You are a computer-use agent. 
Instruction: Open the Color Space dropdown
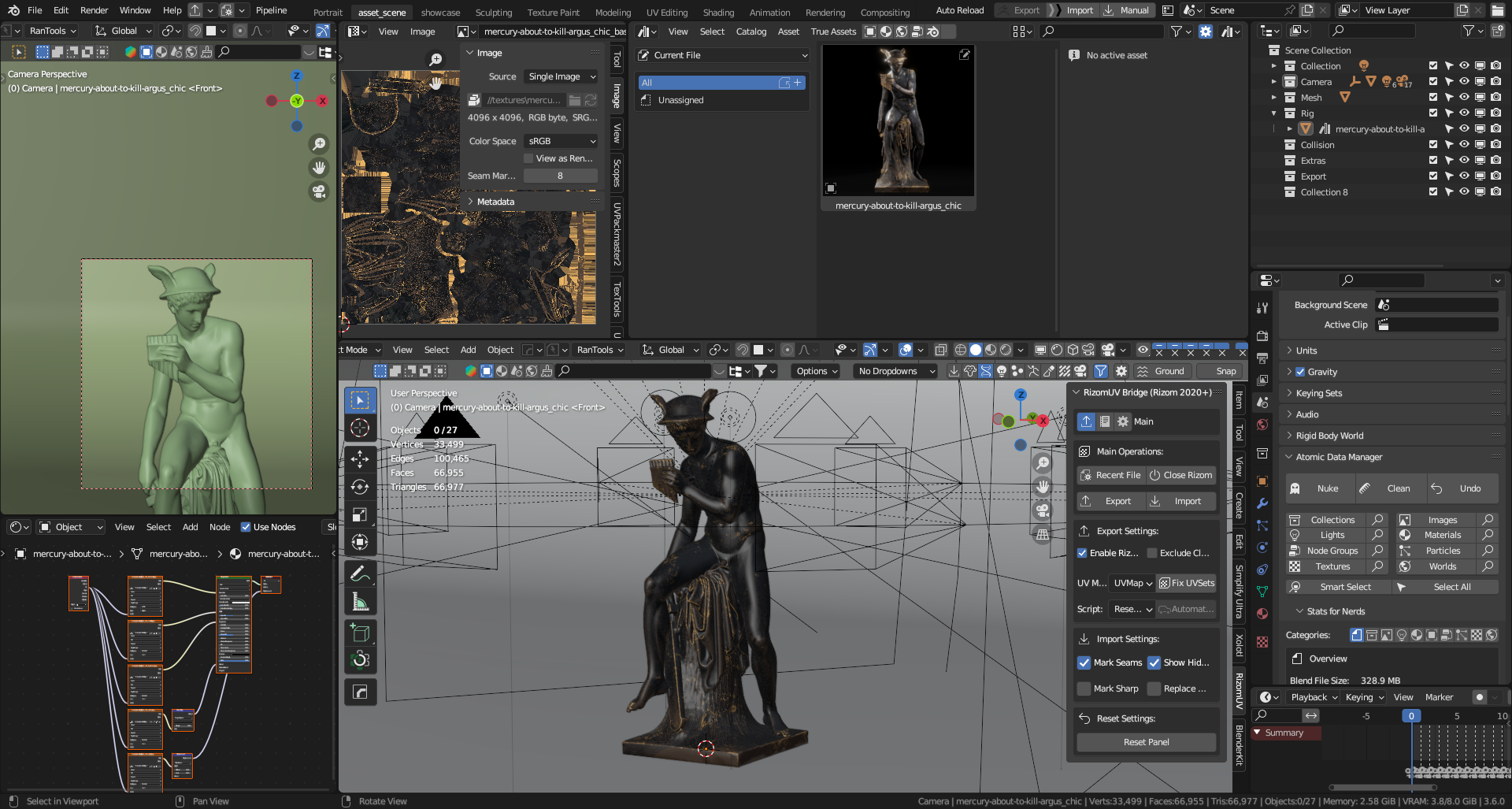click(x=560, y=141)
